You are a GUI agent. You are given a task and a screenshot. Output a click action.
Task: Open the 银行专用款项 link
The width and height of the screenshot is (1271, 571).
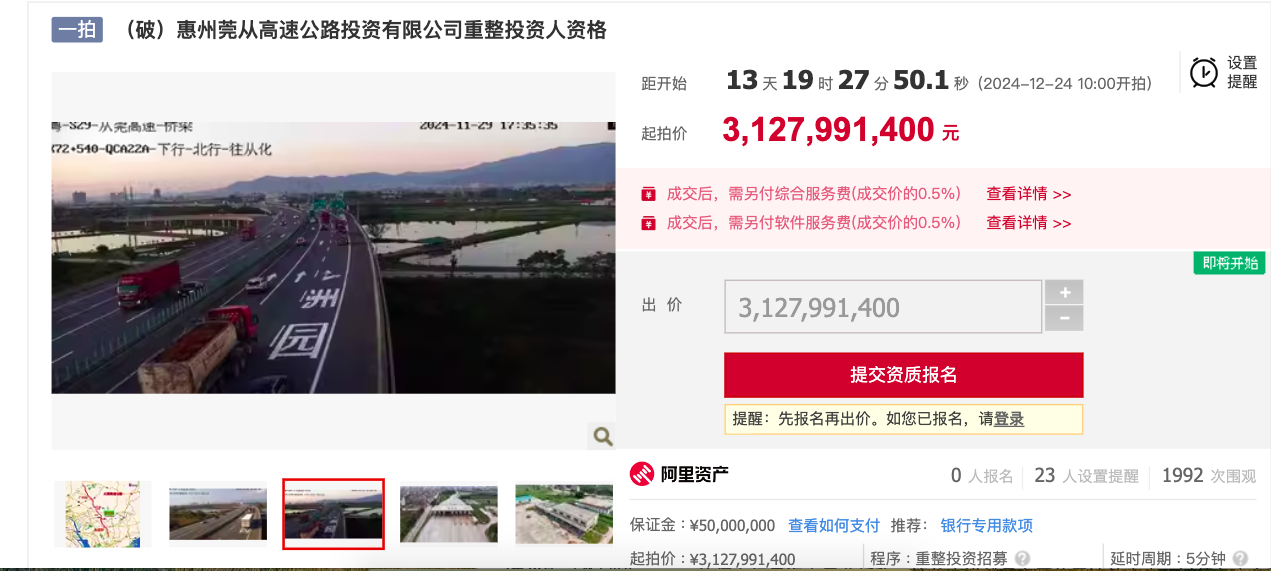pos(987,525)
